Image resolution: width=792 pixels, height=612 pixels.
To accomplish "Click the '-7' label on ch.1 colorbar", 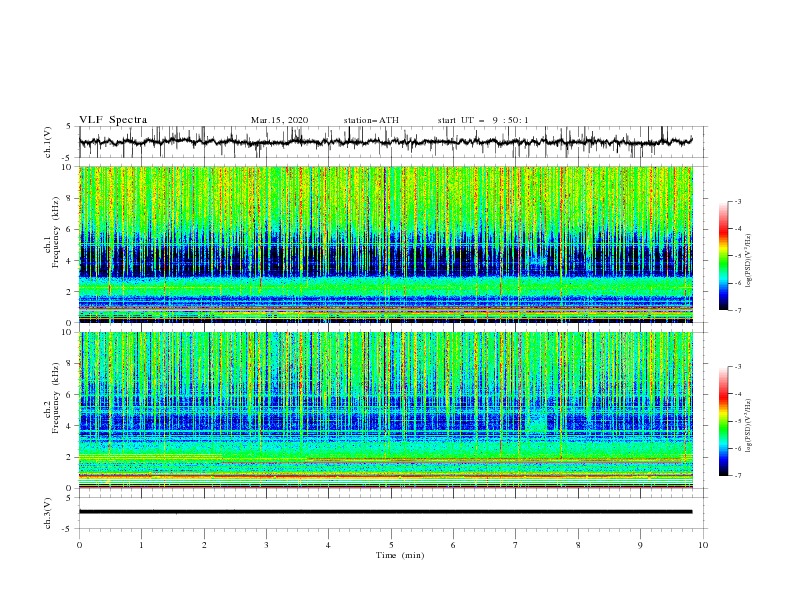I will 738,310.
